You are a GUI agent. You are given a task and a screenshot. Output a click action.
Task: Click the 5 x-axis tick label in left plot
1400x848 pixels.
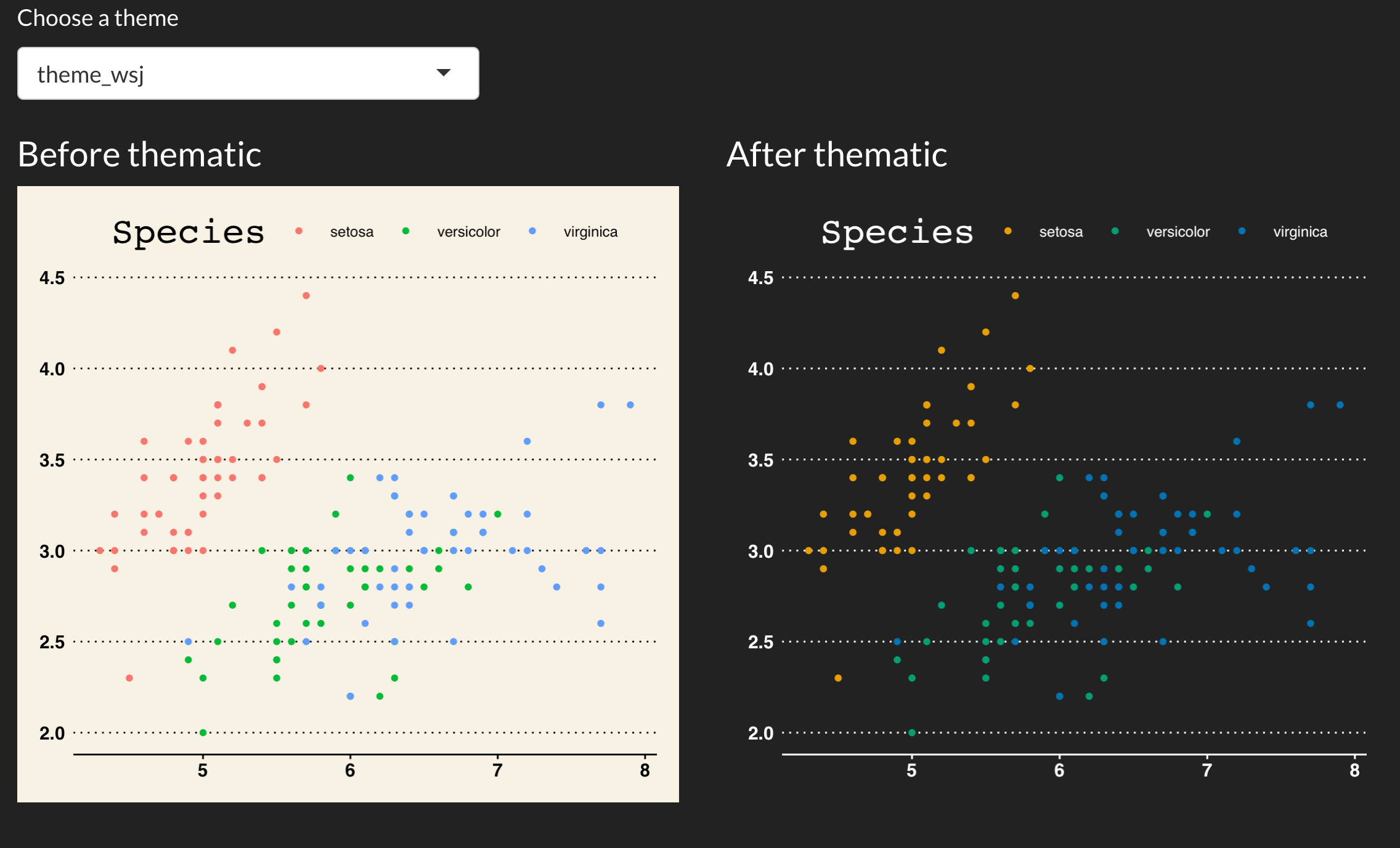pyautogui.click(x=203, y=770)
